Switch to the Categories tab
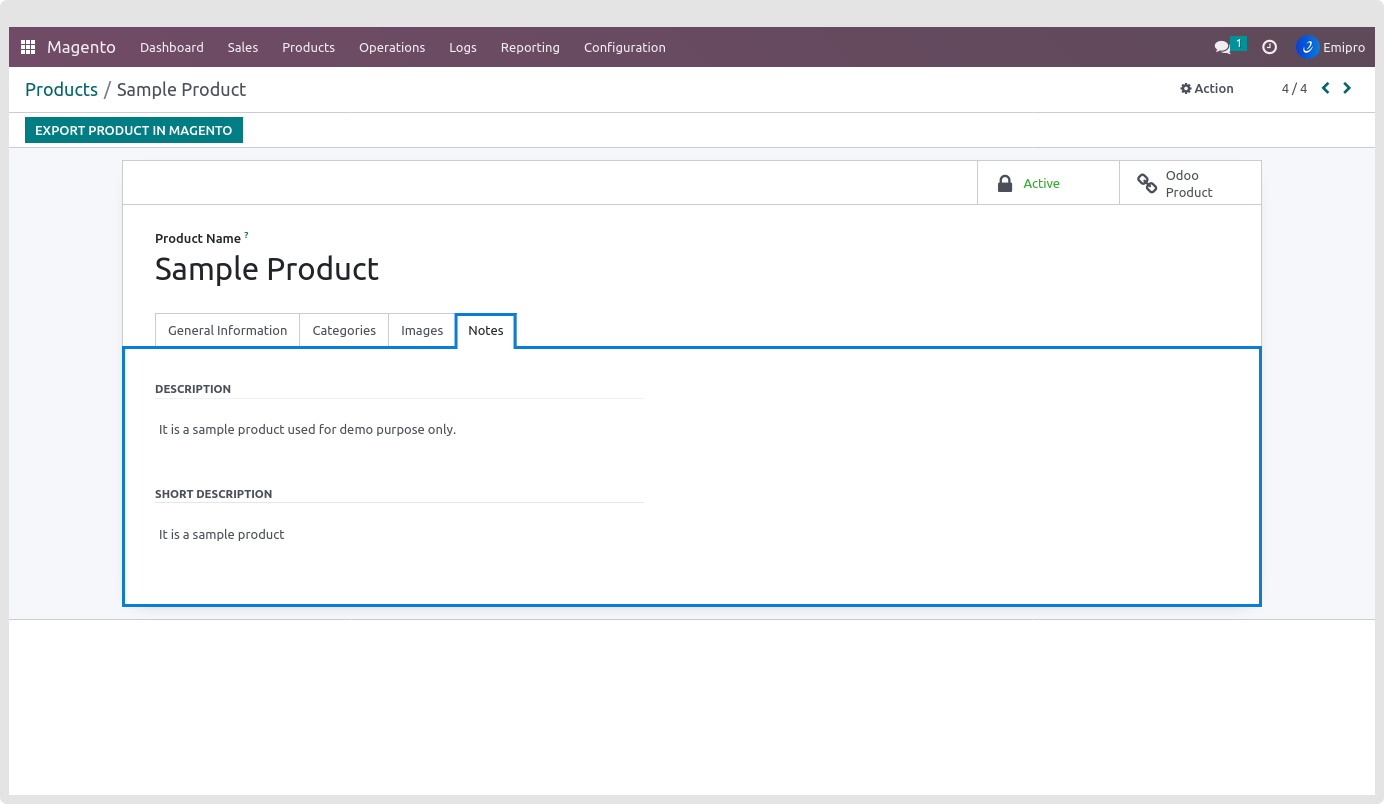Image resolution: width=1384 pixels, height=804 pixels. (x=344, y=330)
